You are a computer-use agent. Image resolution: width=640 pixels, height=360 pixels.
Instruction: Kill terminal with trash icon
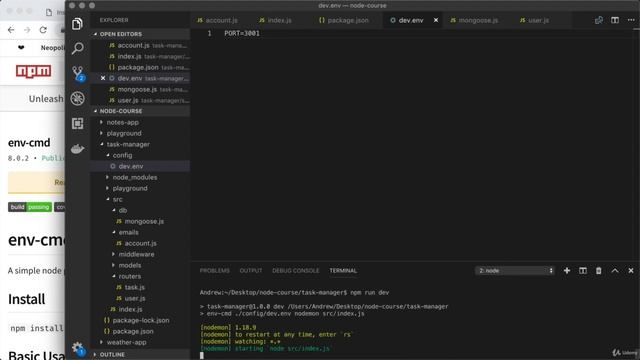click(x=598, y=271)
